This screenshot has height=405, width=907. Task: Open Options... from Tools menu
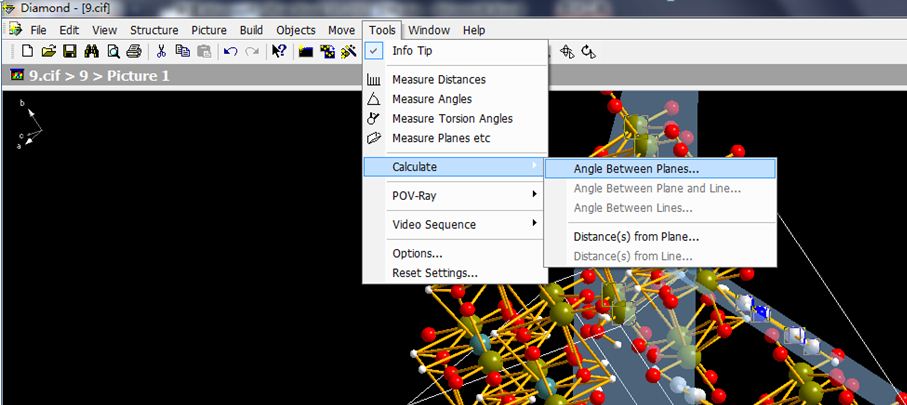[x=455, y=253]
